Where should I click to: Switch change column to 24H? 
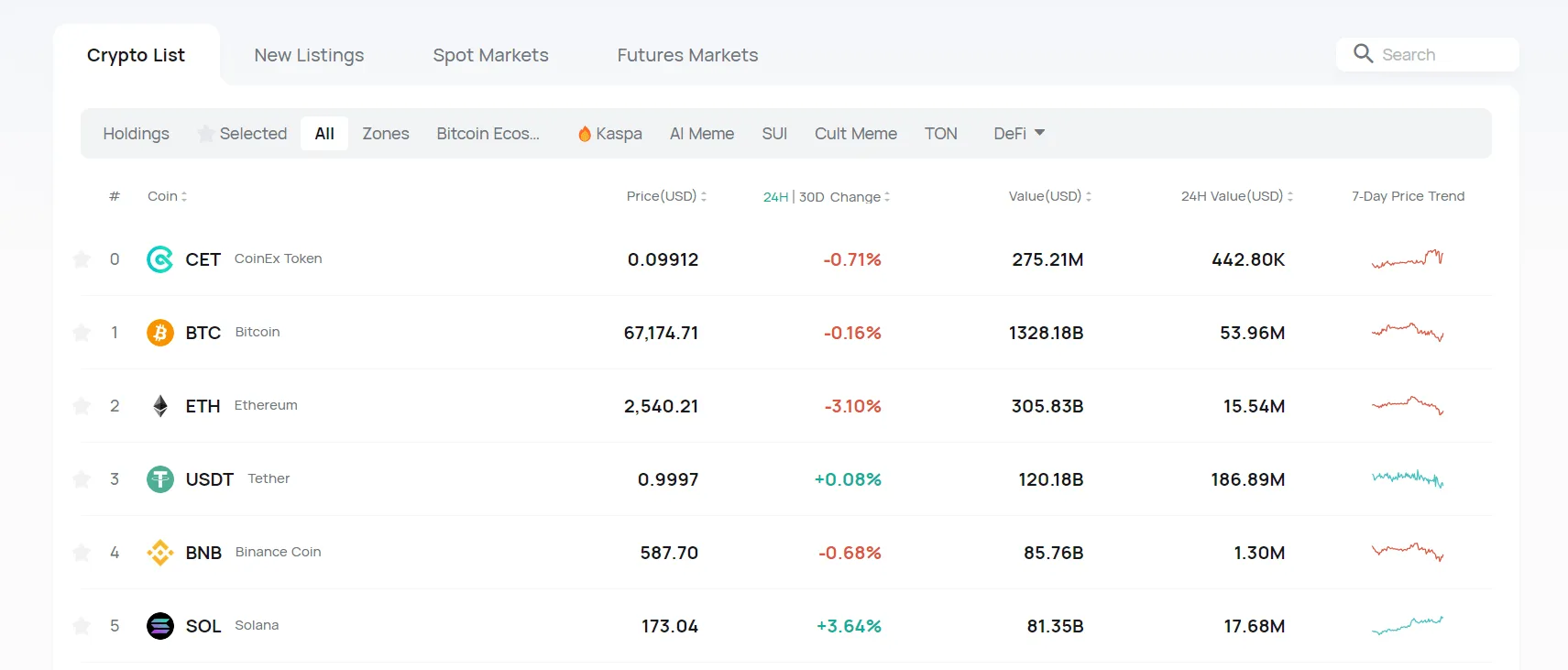775,197
